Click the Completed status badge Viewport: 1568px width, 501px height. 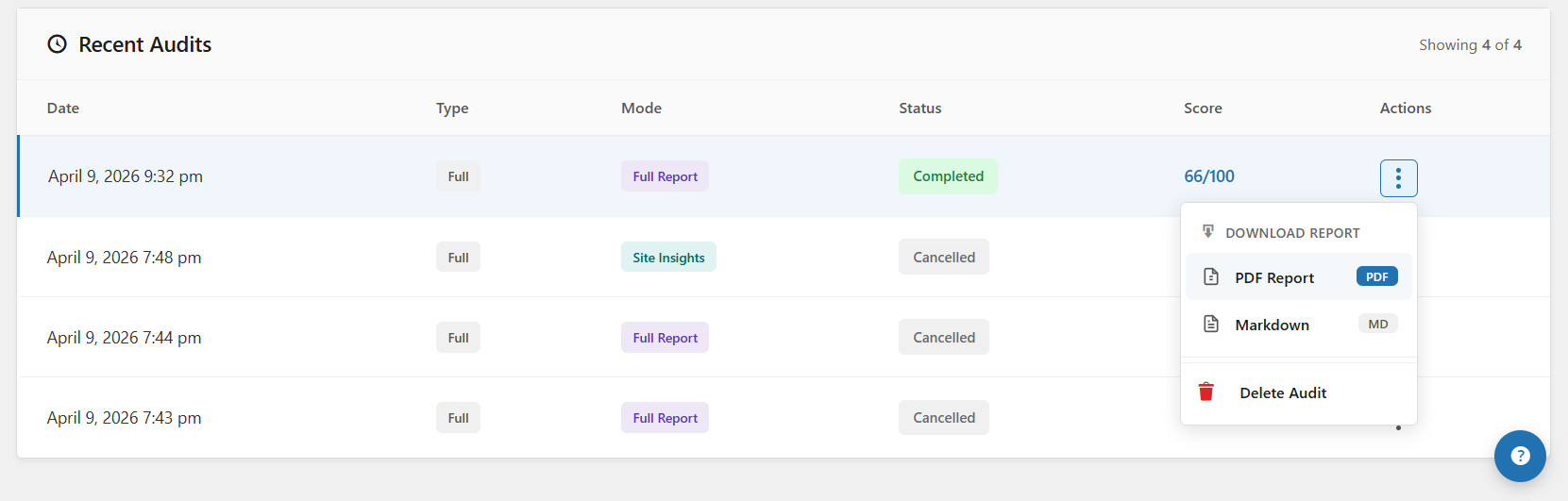point(948,176)
